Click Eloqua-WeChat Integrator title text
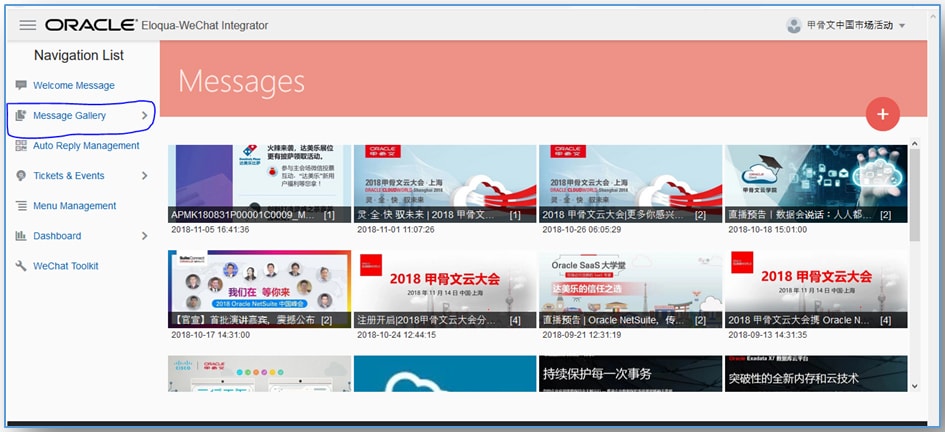945x432 pixels. click(x=205, y=26)
